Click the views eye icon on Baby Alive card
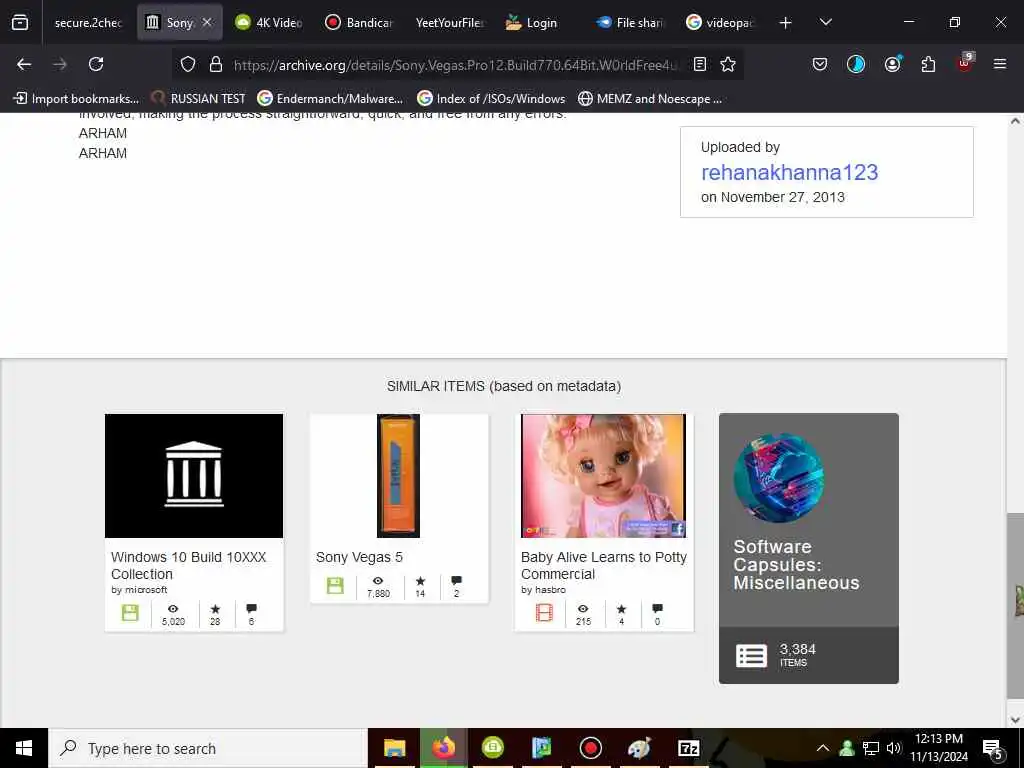Image resolution: width=1024 pixels, height=768 pixels. pyautogui.click(x=583, y=609)
